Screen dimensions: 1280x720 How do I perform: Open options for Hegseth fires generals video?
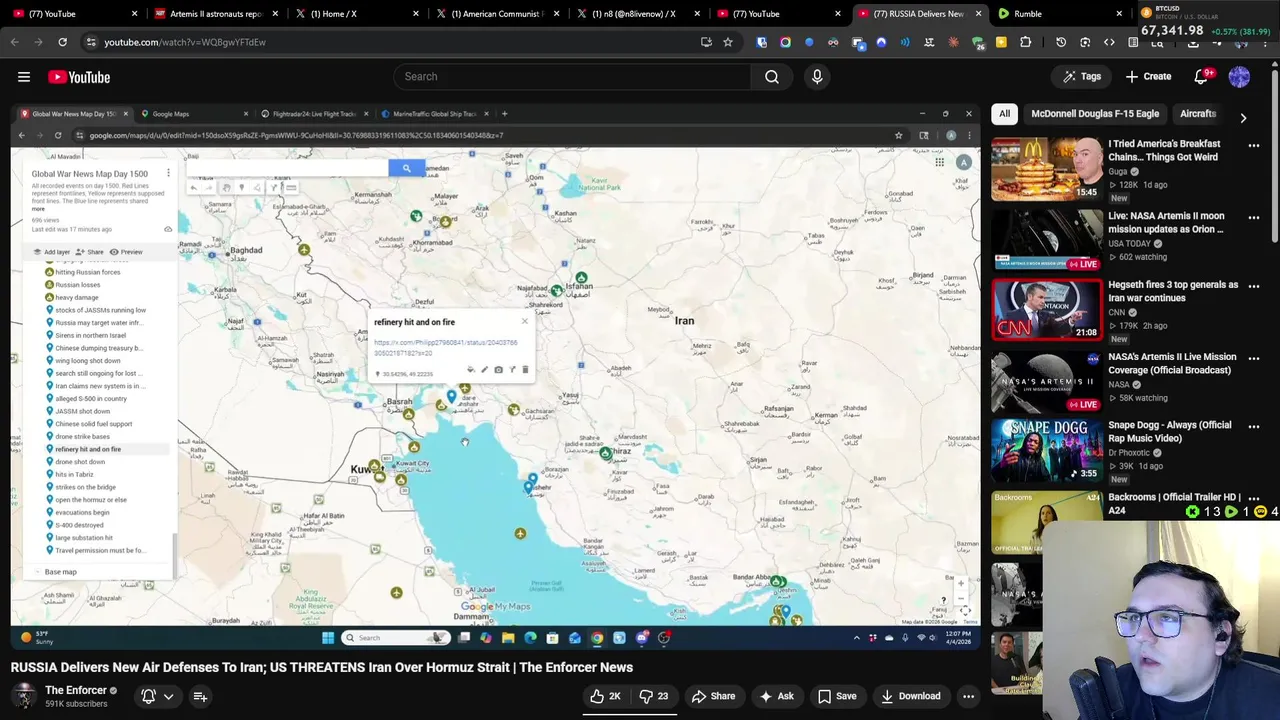tap(1254, 286)
